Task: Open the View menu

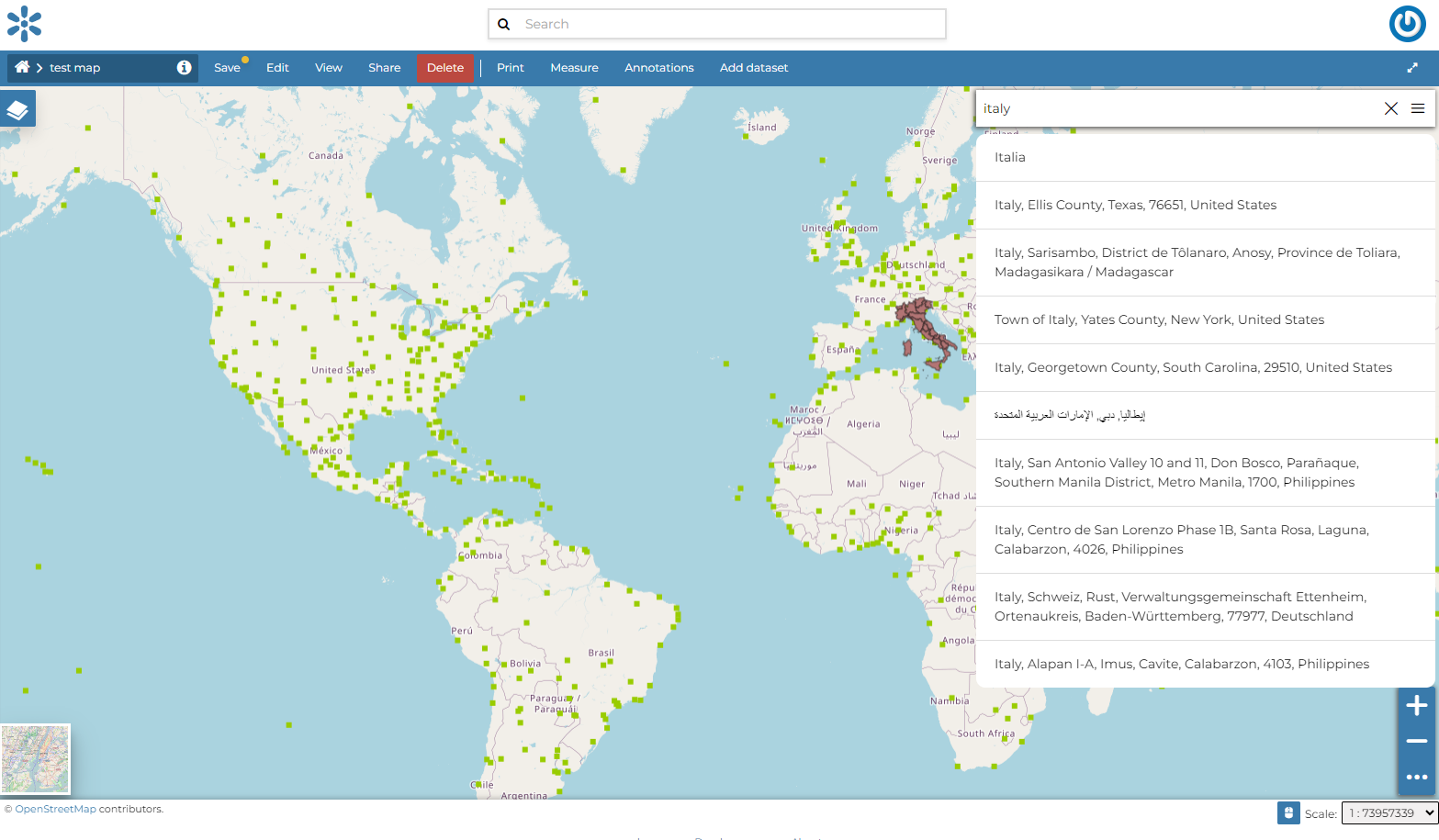Action: tap(328, 68)
